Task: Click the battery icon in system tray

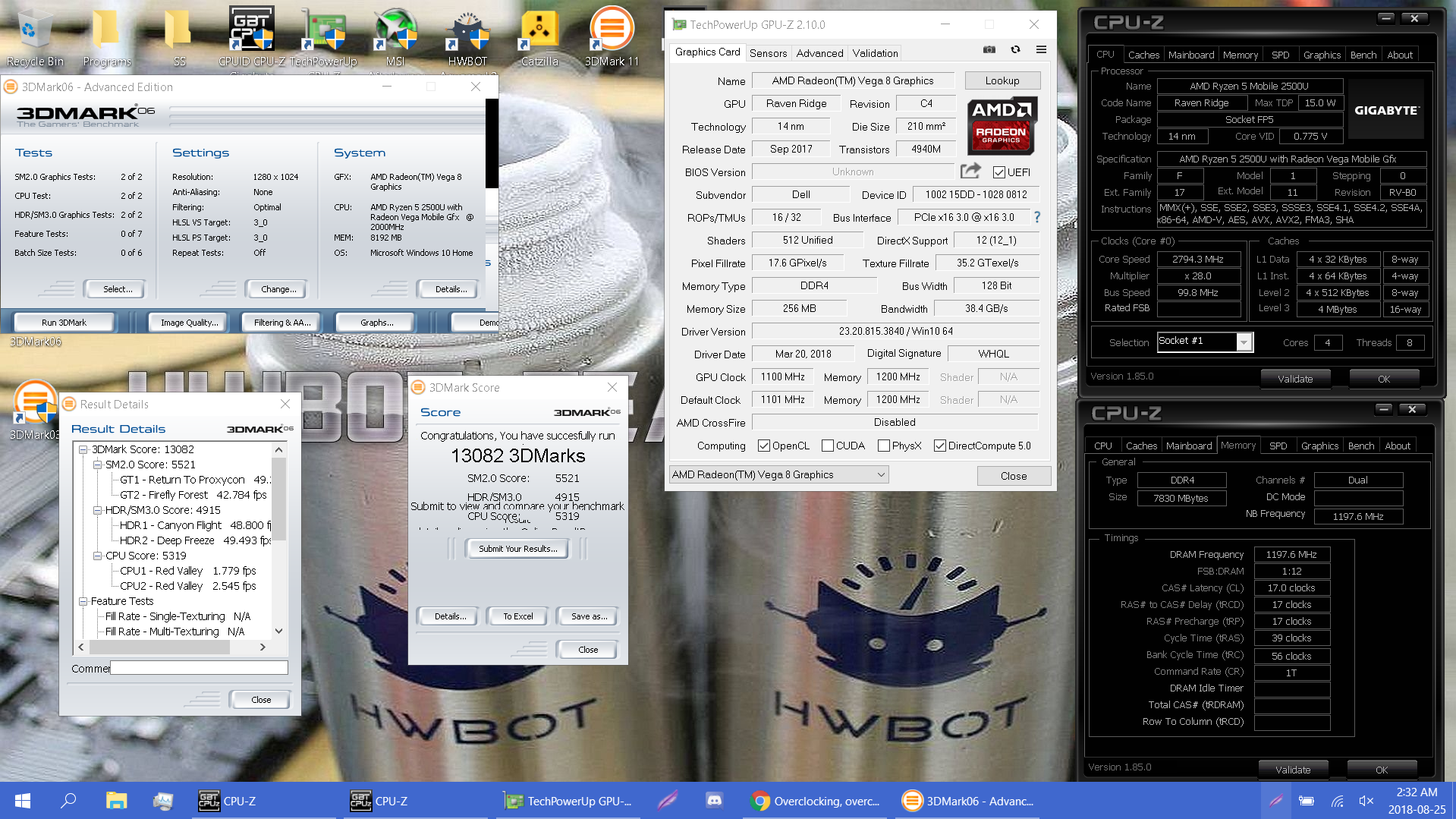Action: pyautogui.click(x=1307, y=801)
